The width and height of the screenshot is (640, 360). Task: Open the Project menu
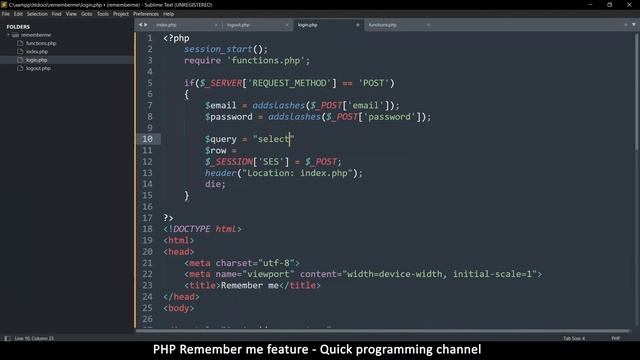click(121, 14)
